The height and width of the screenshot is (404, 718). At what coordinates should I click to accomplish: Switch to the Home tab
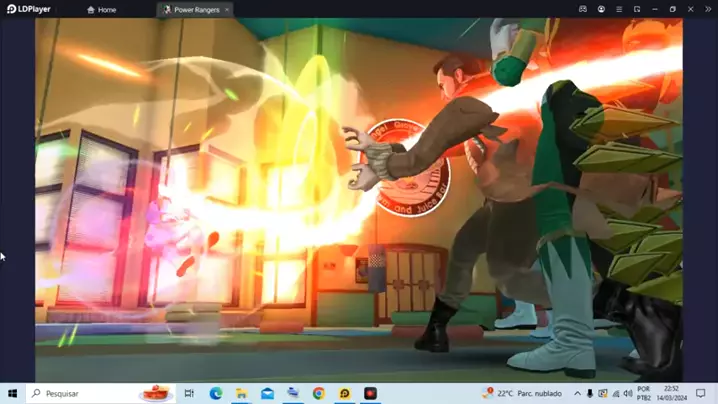click(x=101, y=10)
